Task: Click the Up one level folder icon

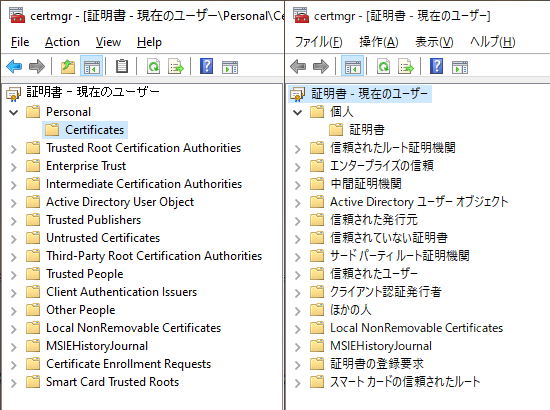Action: tap(68, 66)
